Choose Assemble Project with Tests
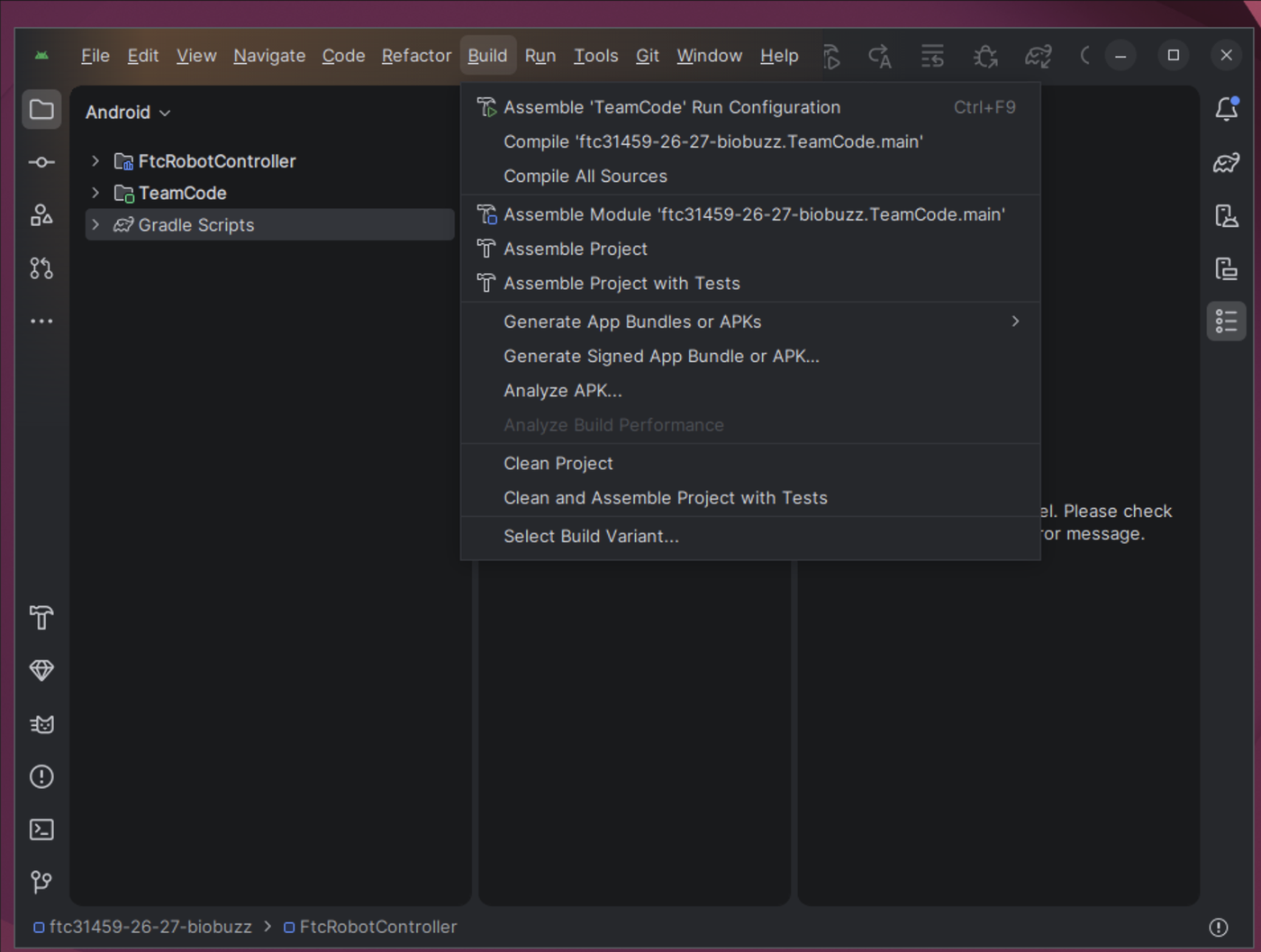 [x=750, y=284]
